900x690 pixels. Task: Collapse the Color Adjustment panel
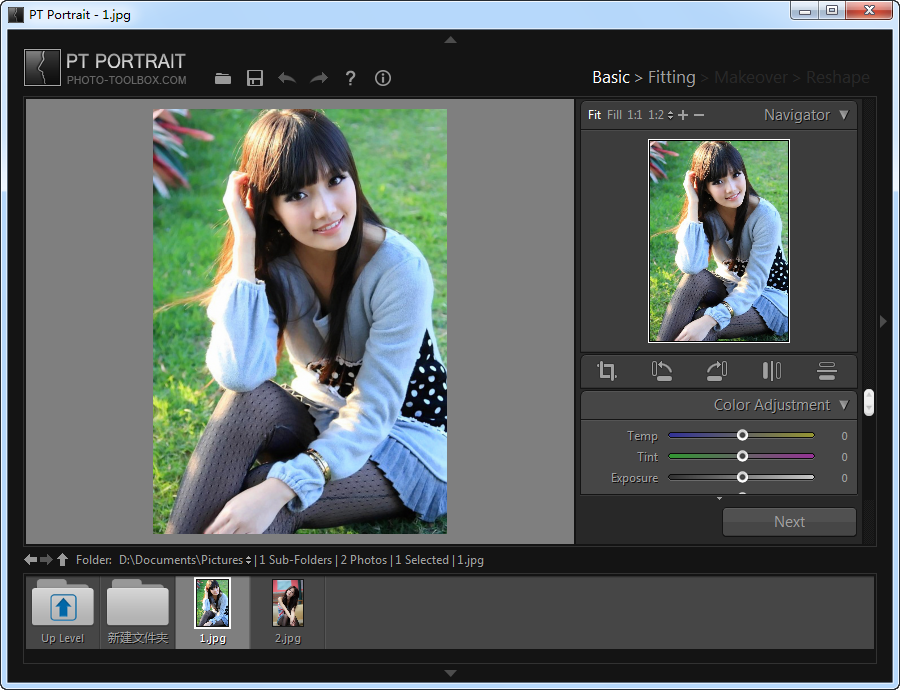coord(843,405)
